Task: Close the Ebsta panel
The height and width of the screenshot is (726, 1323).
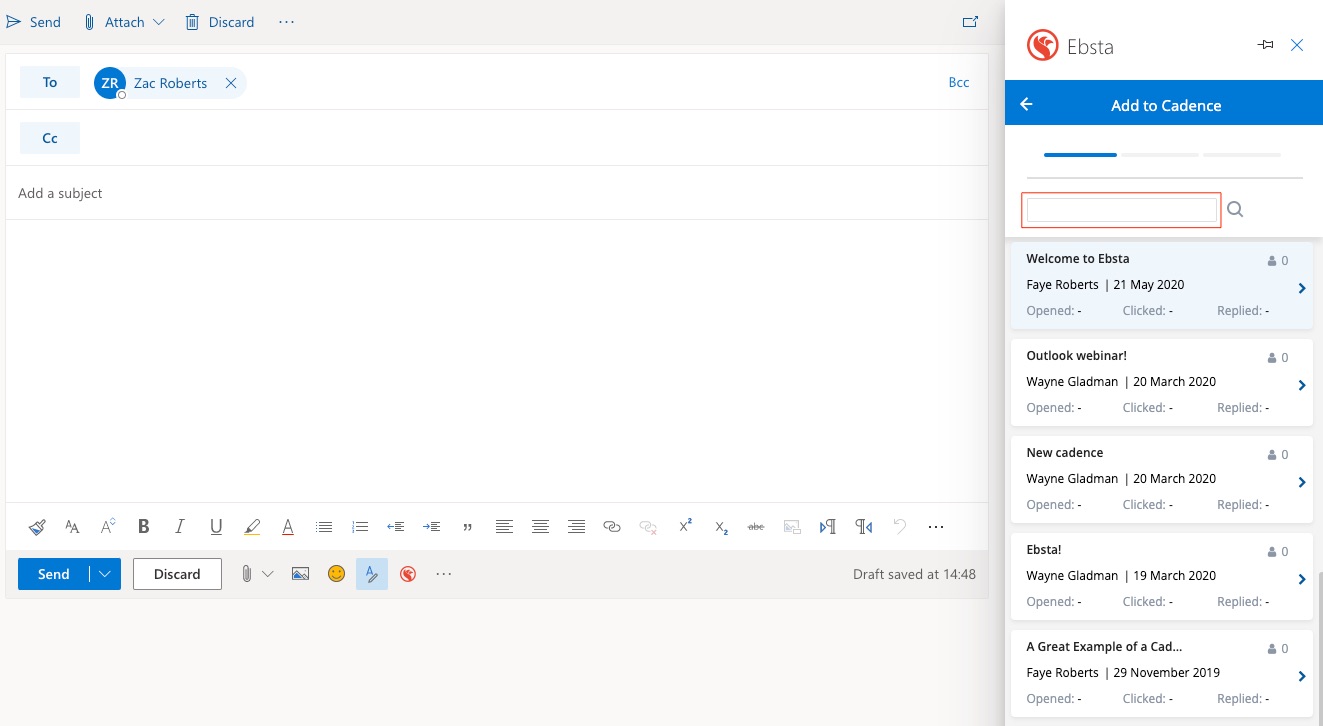Action: click(x=1297, y=45)
